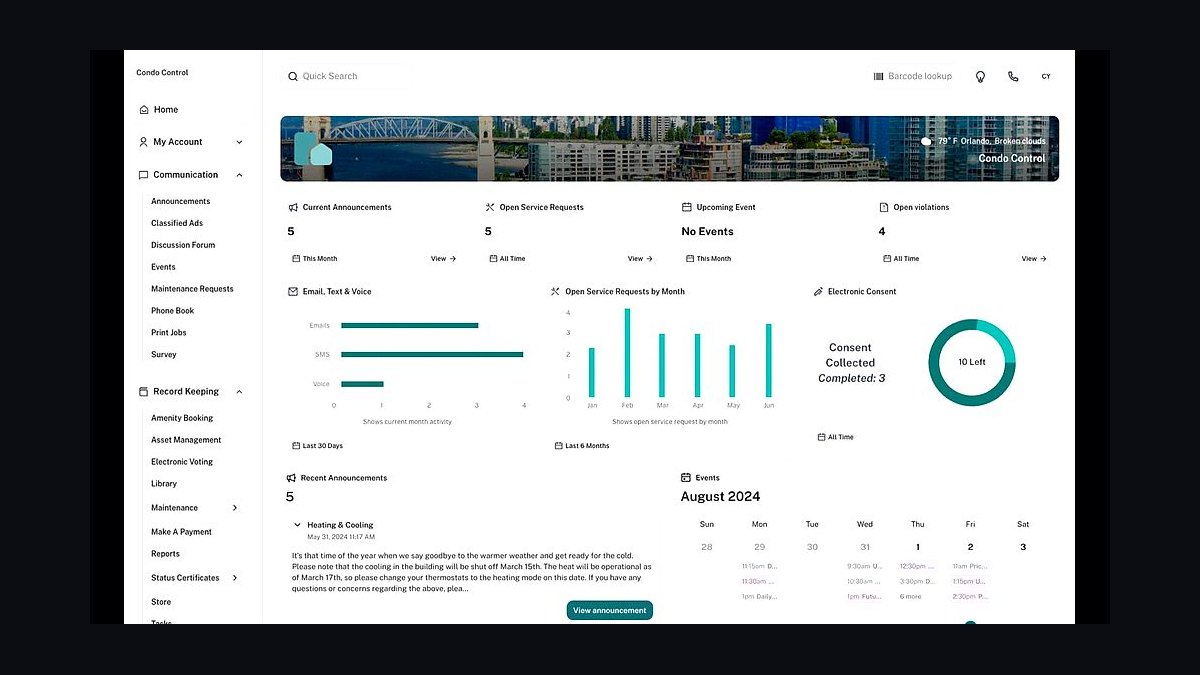Click the city skyline banner image
1200x675 pixels.
669,148
